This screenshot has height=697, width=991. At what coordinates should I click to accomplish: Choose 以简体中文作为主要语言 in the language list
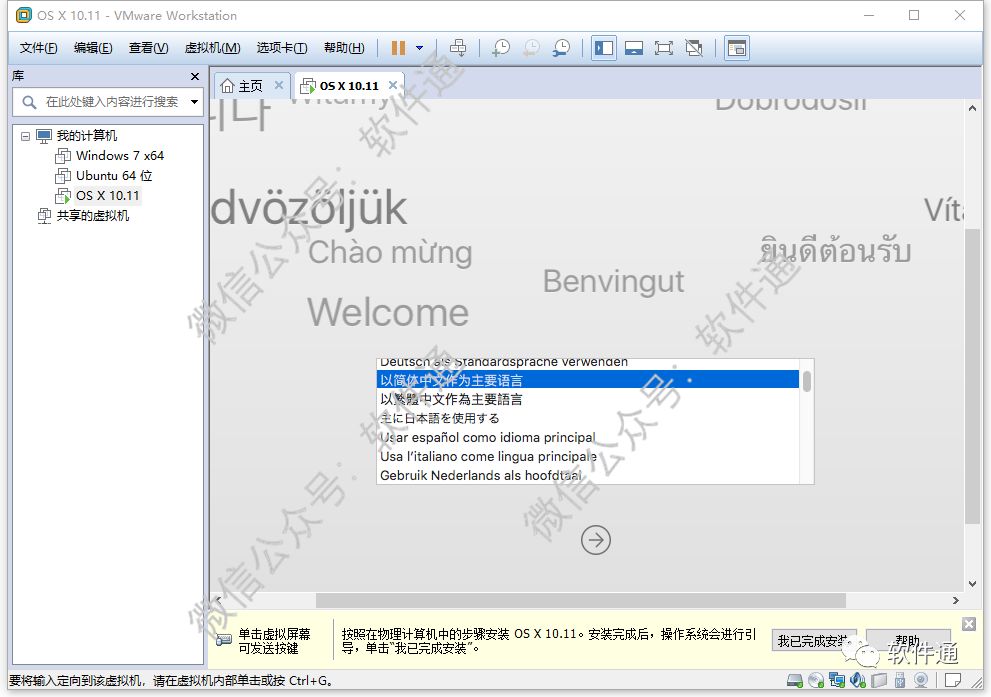[588, 380]
